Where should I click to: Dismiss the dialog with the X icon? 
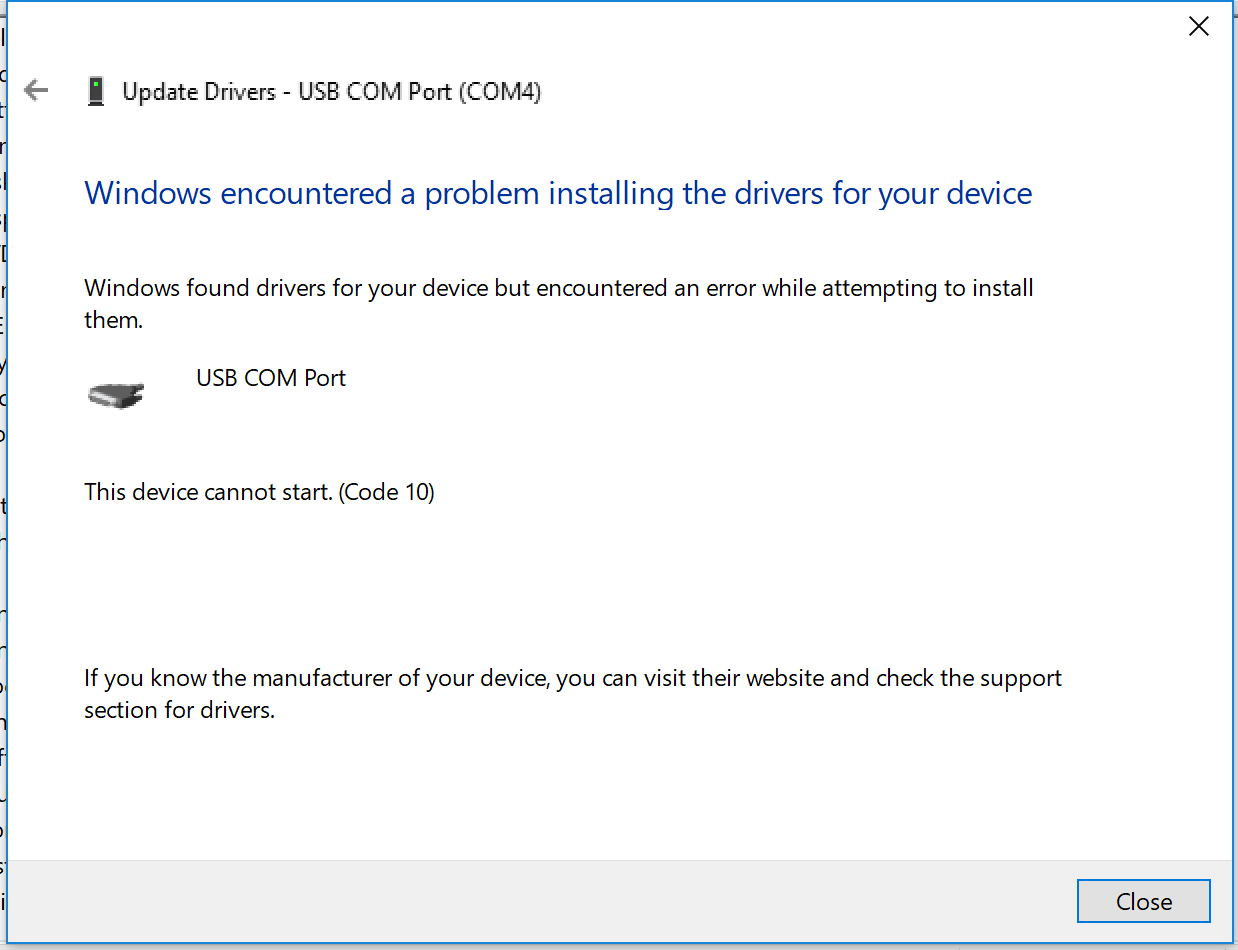coord(1198,27)
